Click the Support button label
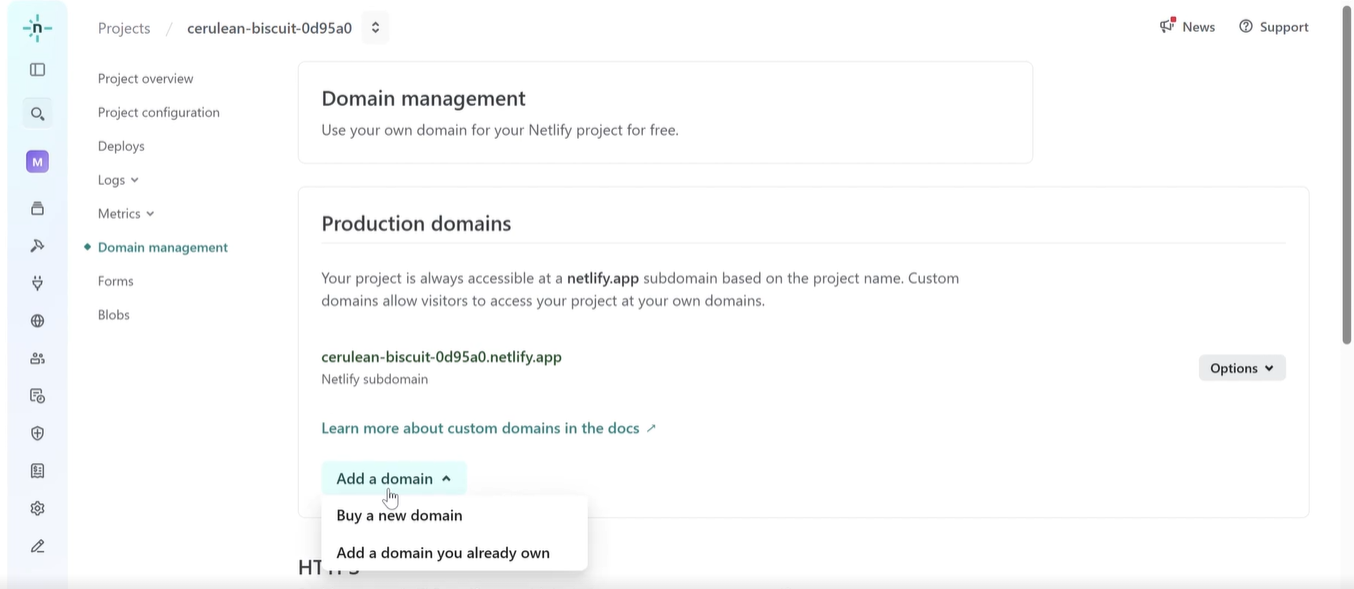The width and height of the screenshot is (1354, 589). pyautogui.click(x=1284, y=27)
